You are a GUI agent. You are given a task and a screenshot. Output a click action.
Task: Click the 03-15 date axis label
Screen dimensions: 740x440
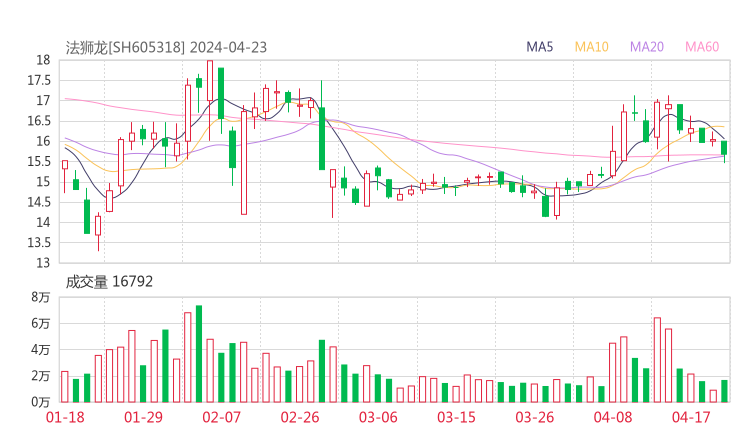[x=456, y=417]
